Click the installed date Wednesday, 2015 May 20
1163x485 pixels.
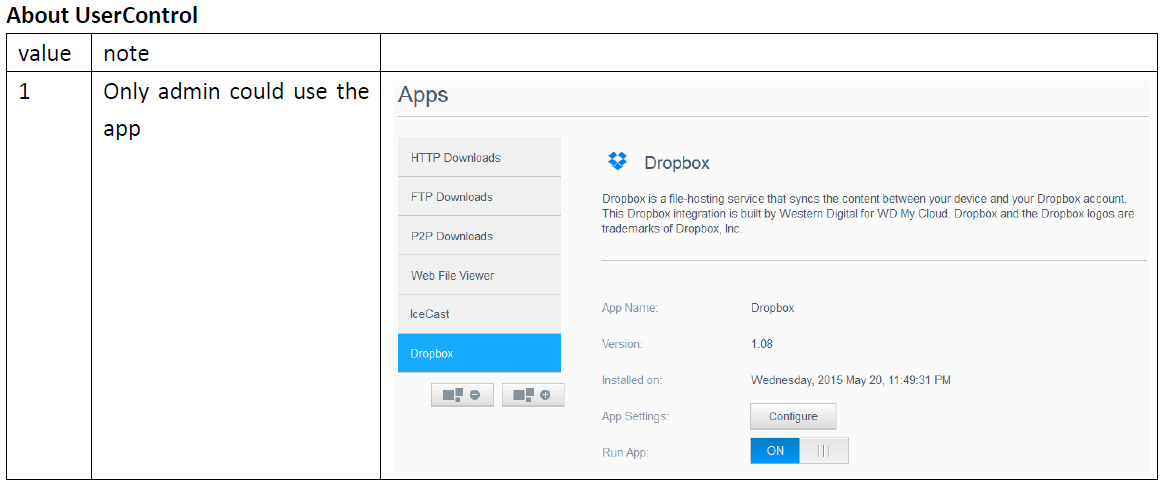(x=851, y=380)
